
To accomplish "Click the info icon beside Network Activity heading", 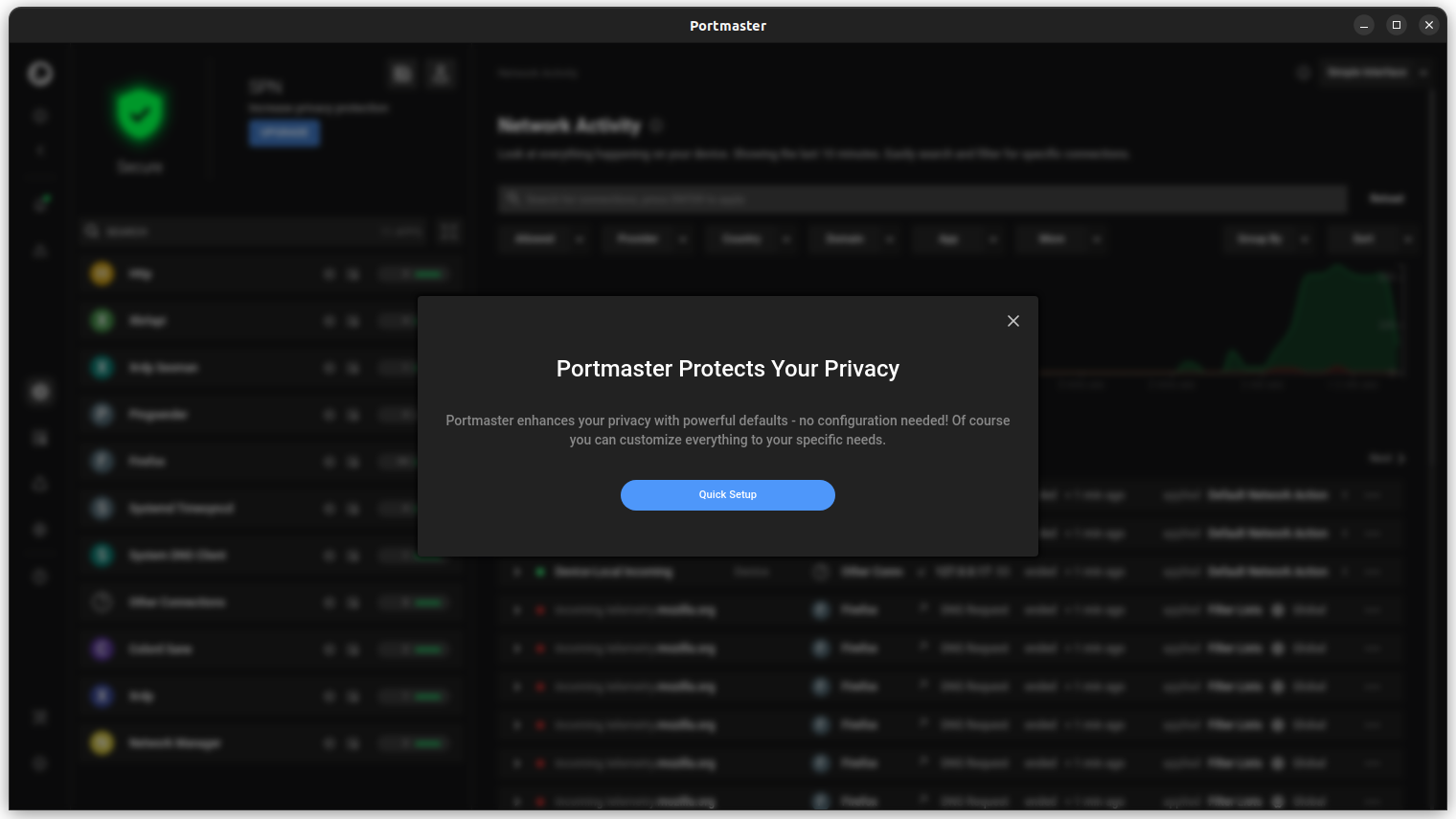I will pos(657,125).
